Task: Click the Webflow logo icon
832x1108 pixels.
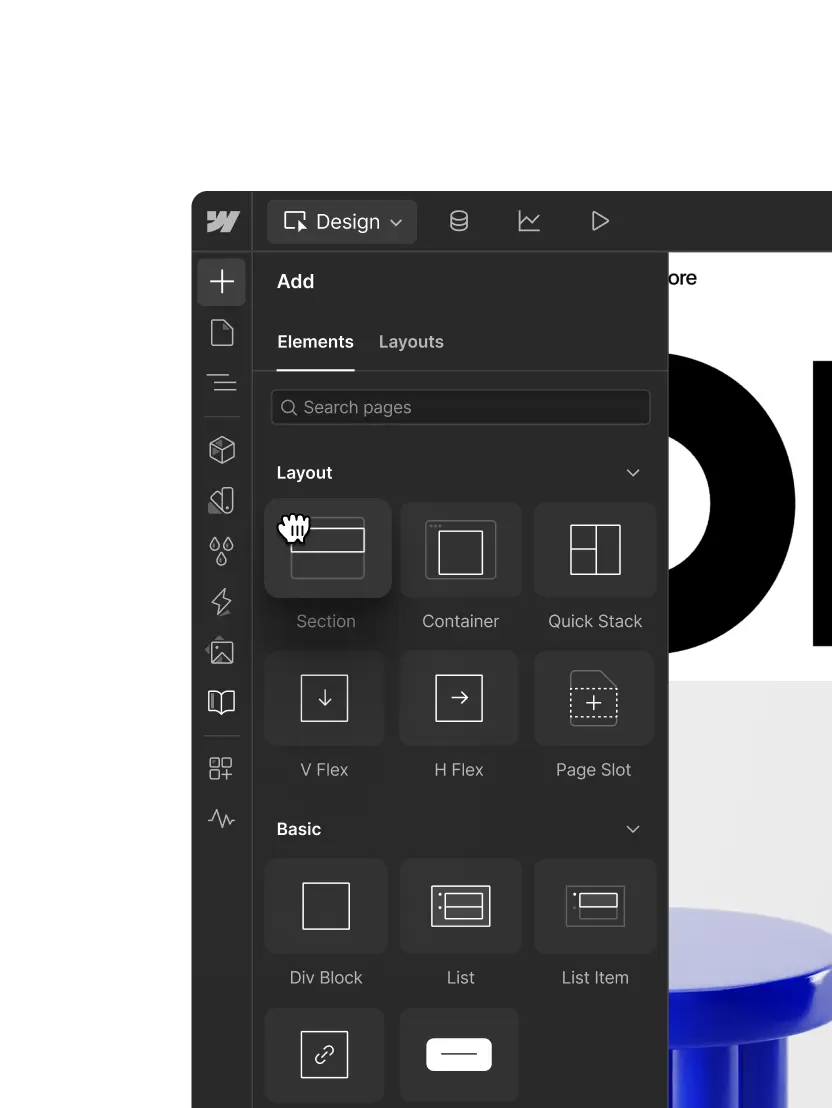Action: click(x=222, y=222)
